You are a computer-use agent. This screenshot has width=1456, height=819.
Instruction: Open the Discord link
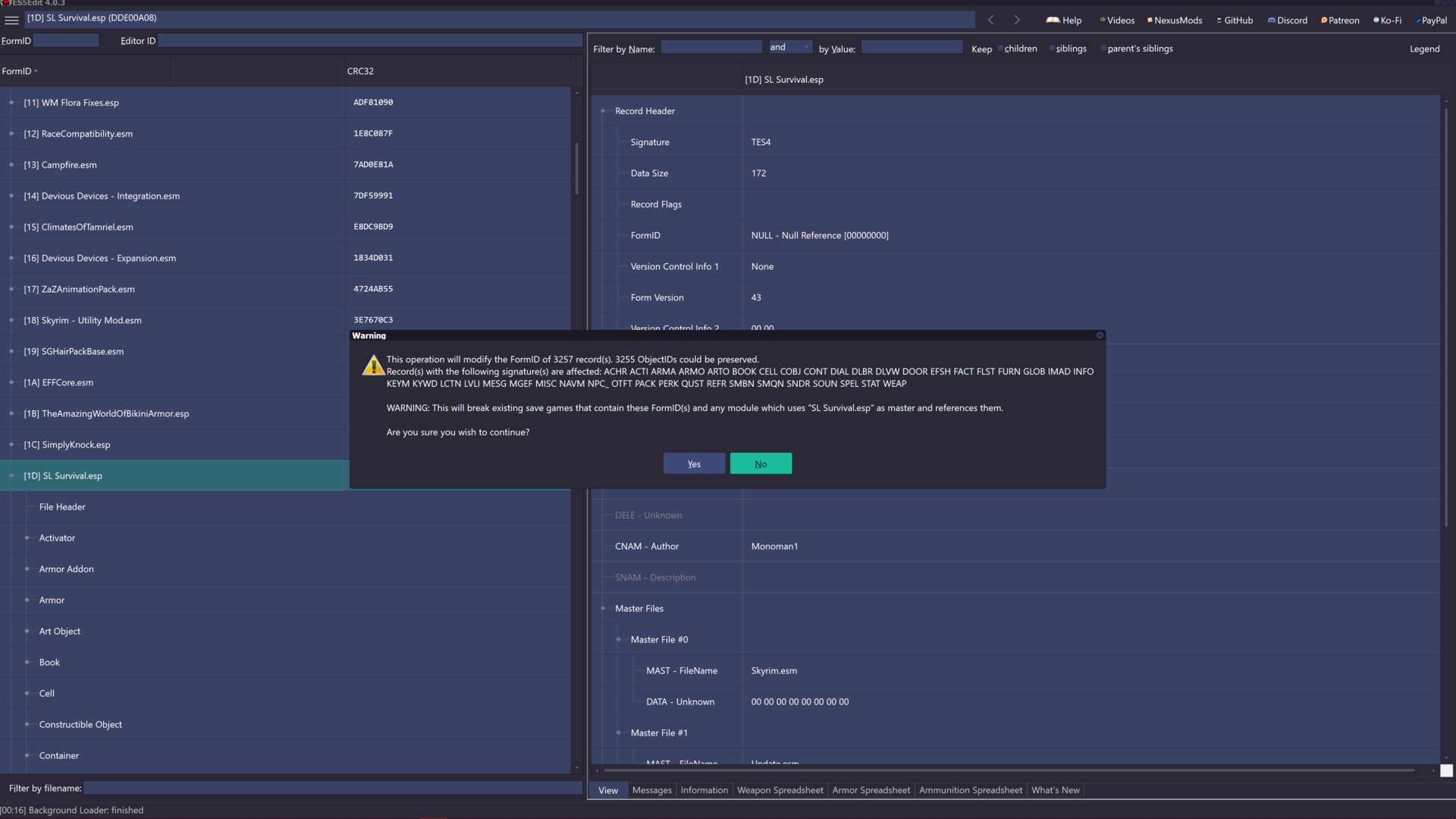click(1288, 20)
